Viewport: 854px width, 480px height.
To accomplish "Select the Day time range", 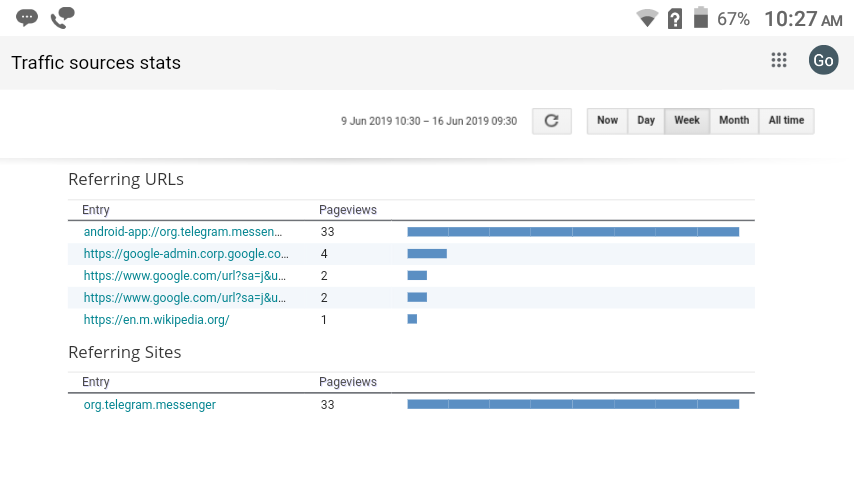I will [646, 120].
